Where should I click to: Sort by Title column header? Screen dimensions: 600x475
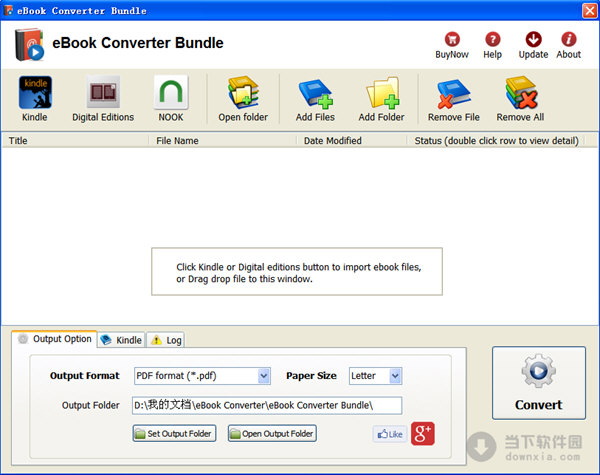click(x=75, y=141)
